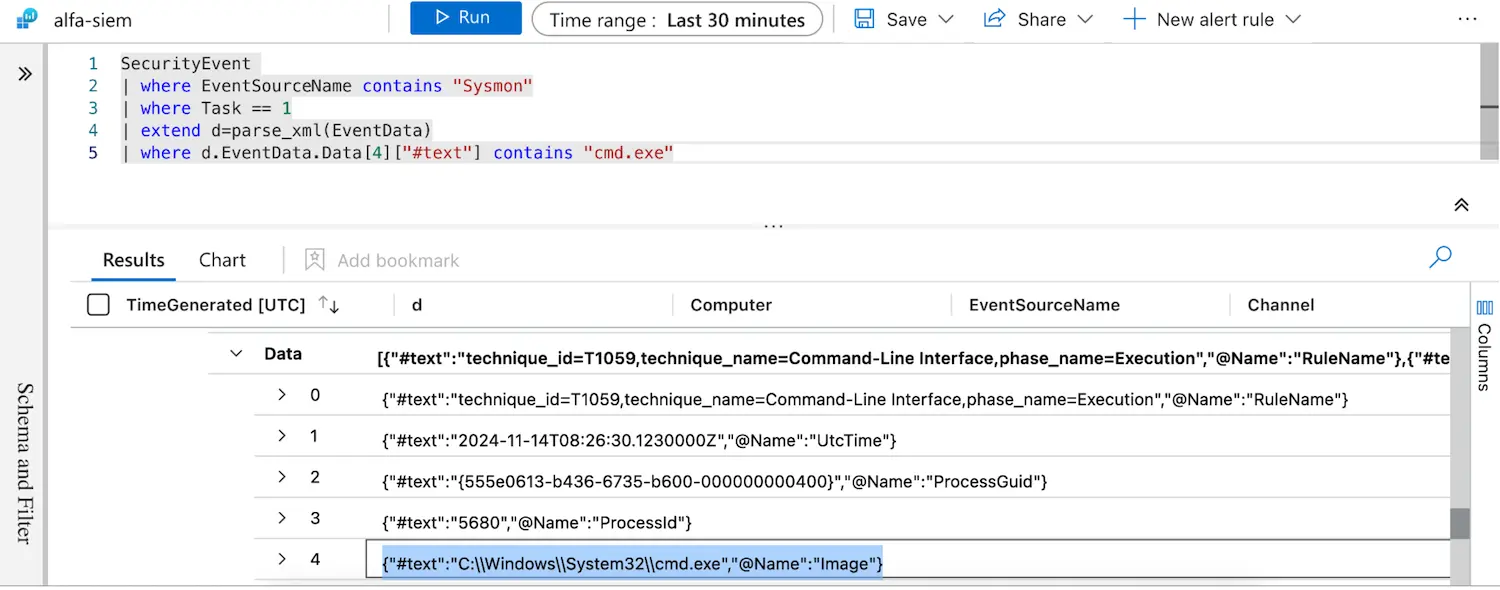Click query line where Task == 1

click(206, 108)
